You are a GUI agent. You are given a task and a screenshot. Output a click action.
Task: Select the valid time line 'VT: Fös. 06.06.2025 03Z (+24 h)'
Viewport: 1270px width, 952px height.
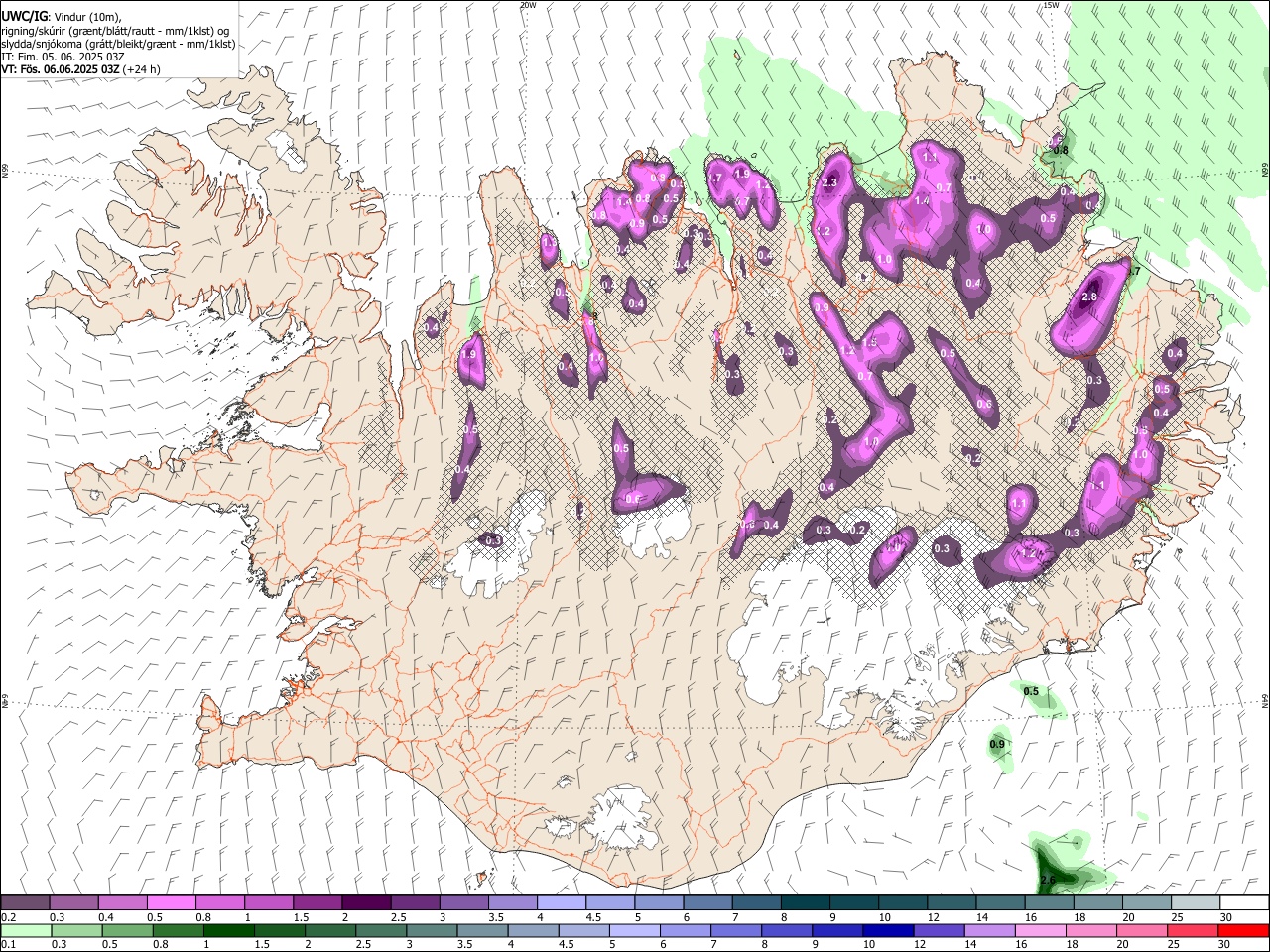pyautogui.click(x=80, y=69)
